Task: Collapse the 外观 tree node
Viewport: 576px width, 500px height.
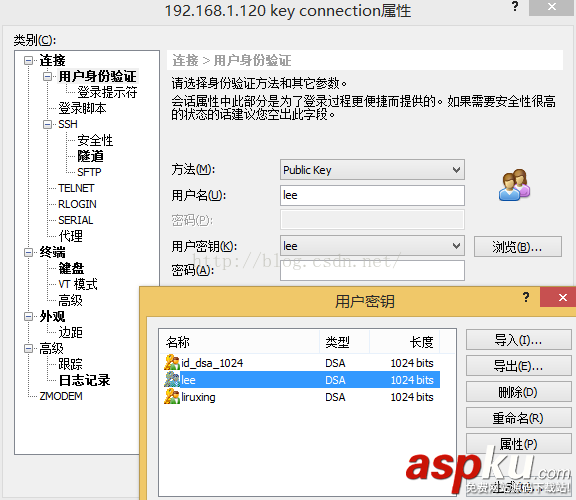Action: [28, 316]
